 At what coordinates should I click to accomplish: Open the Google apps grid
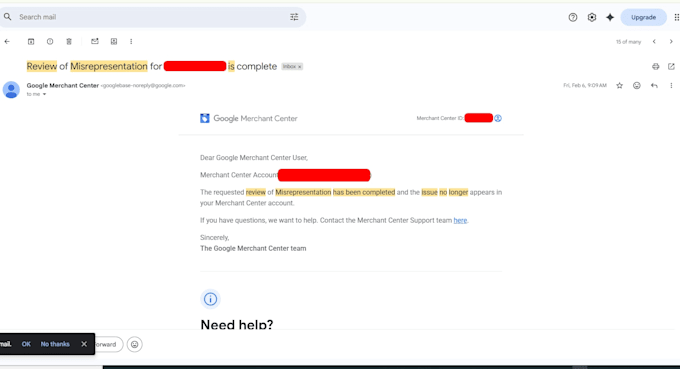677,17
